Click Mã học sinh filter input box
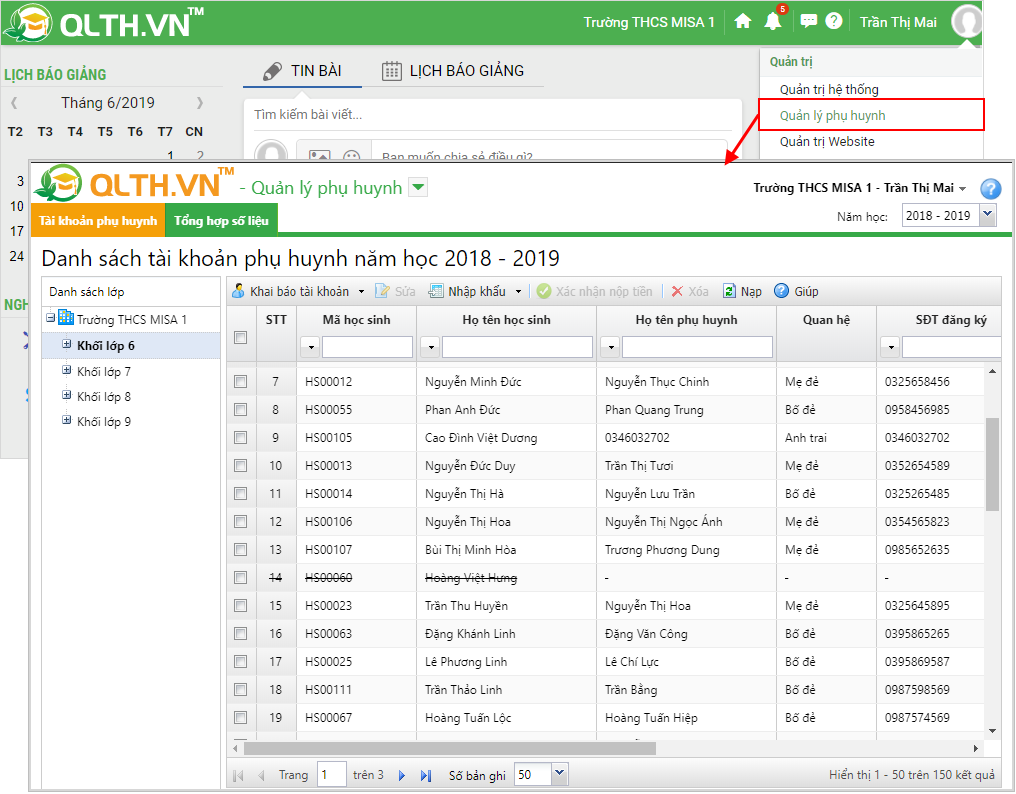 [x=367, y=347]
